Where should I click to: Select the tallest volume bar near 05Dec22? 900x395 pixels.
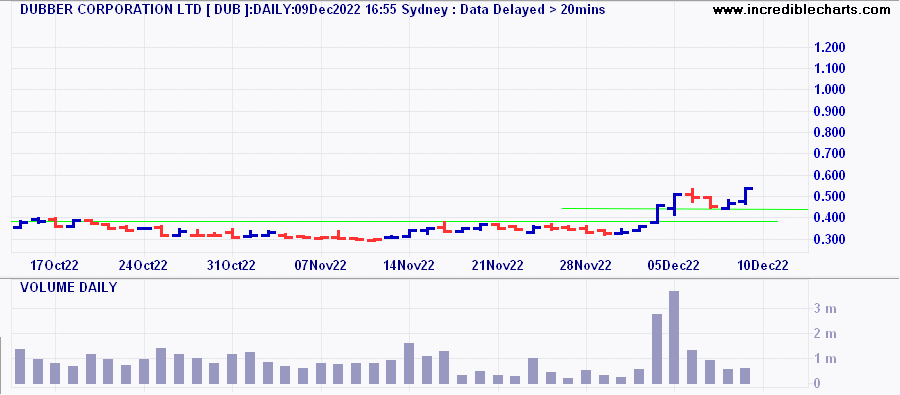(x=674, y=338)
